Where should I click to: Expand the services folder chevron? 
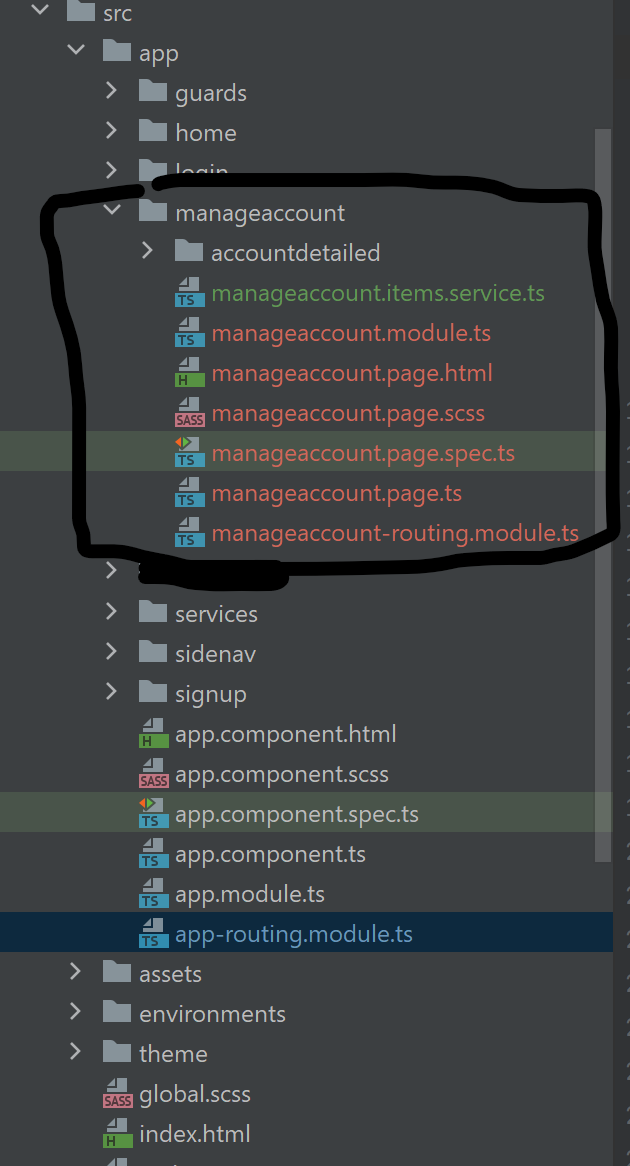[x=112, y=611]
